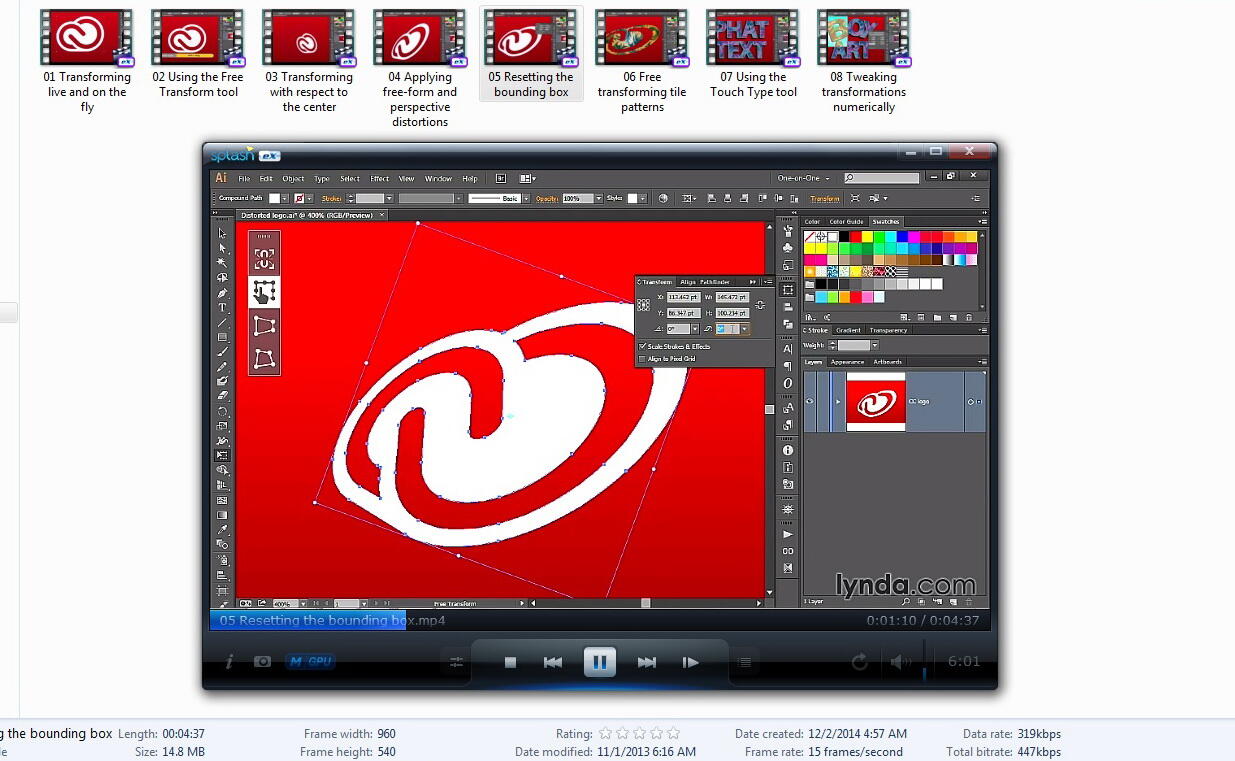
Task: Click the Free Transform hand icon in widget
Action: pyautogui.click(x=264, y=292)
